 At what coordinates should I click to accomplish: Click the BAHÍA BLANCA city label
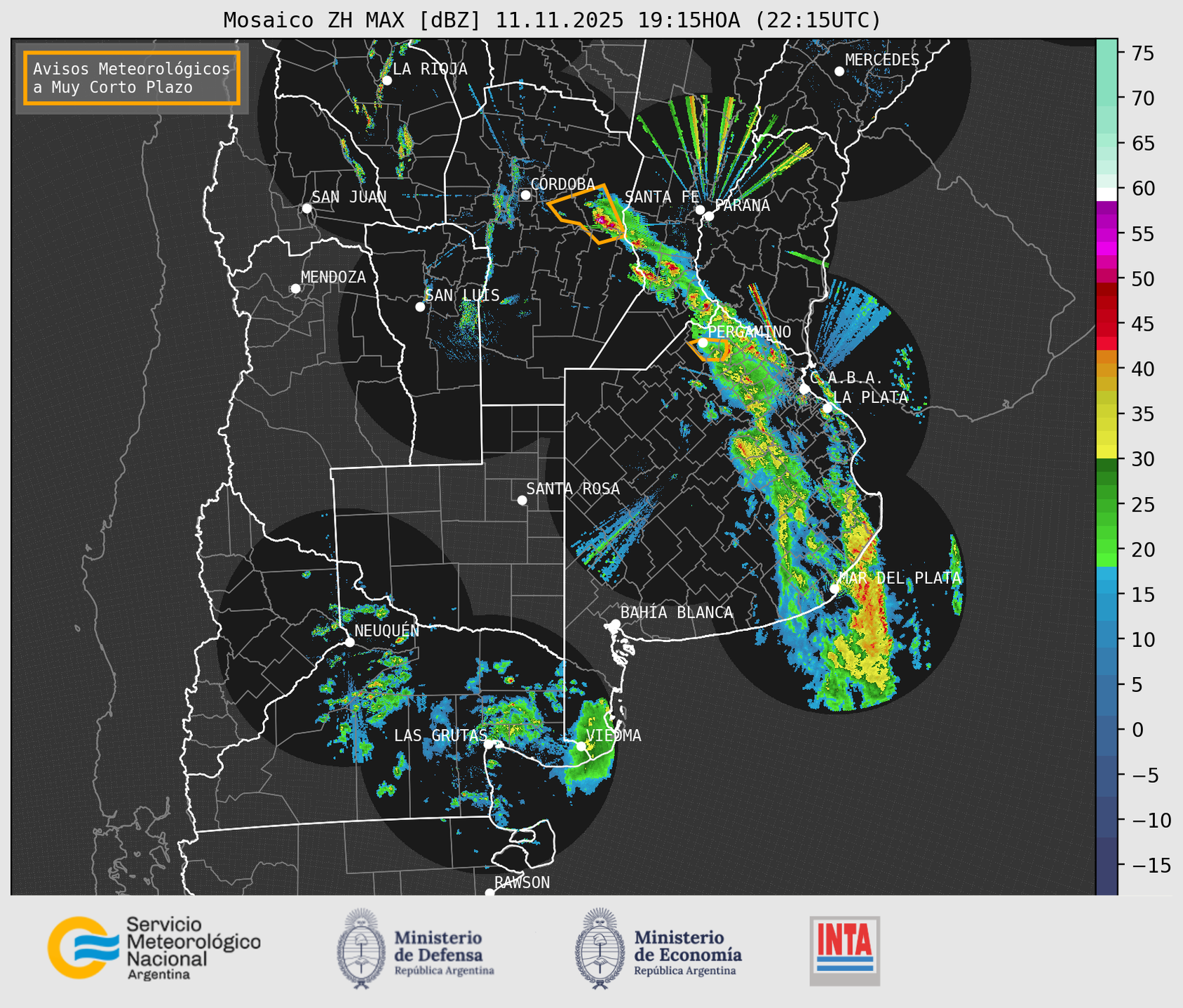click(677, 613)
